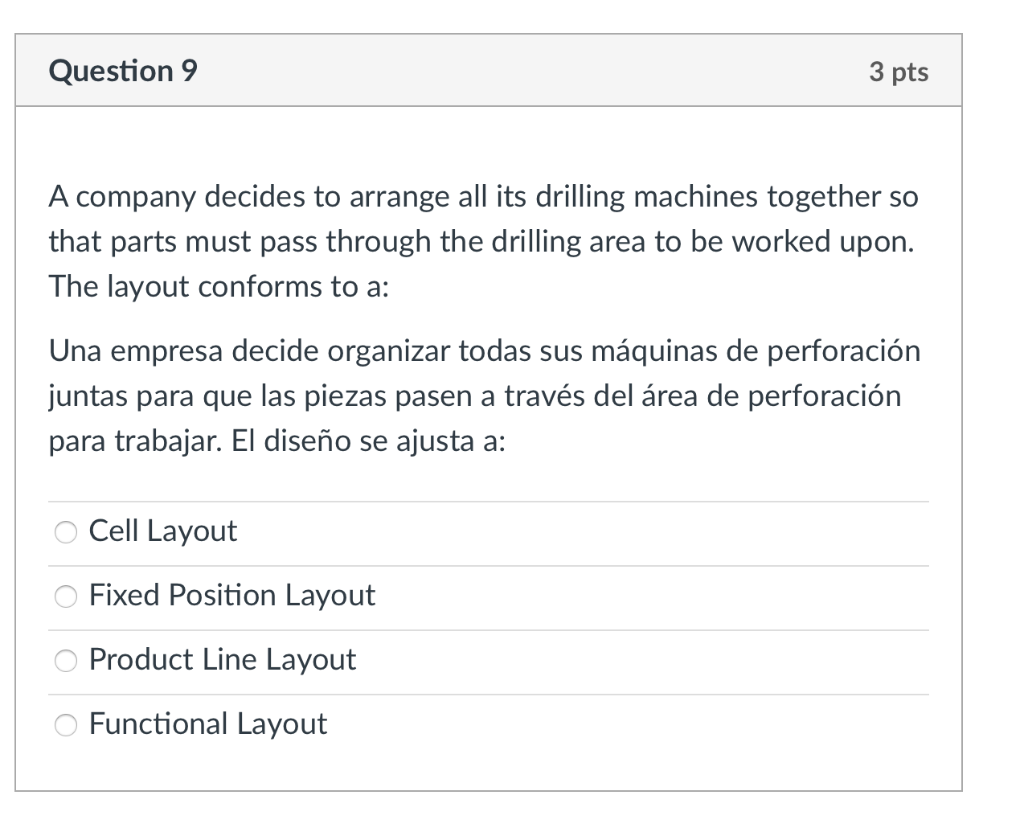Select the Functional Layout radio button
Viewport: 1024px width, 828px height.
coord(65,724)
